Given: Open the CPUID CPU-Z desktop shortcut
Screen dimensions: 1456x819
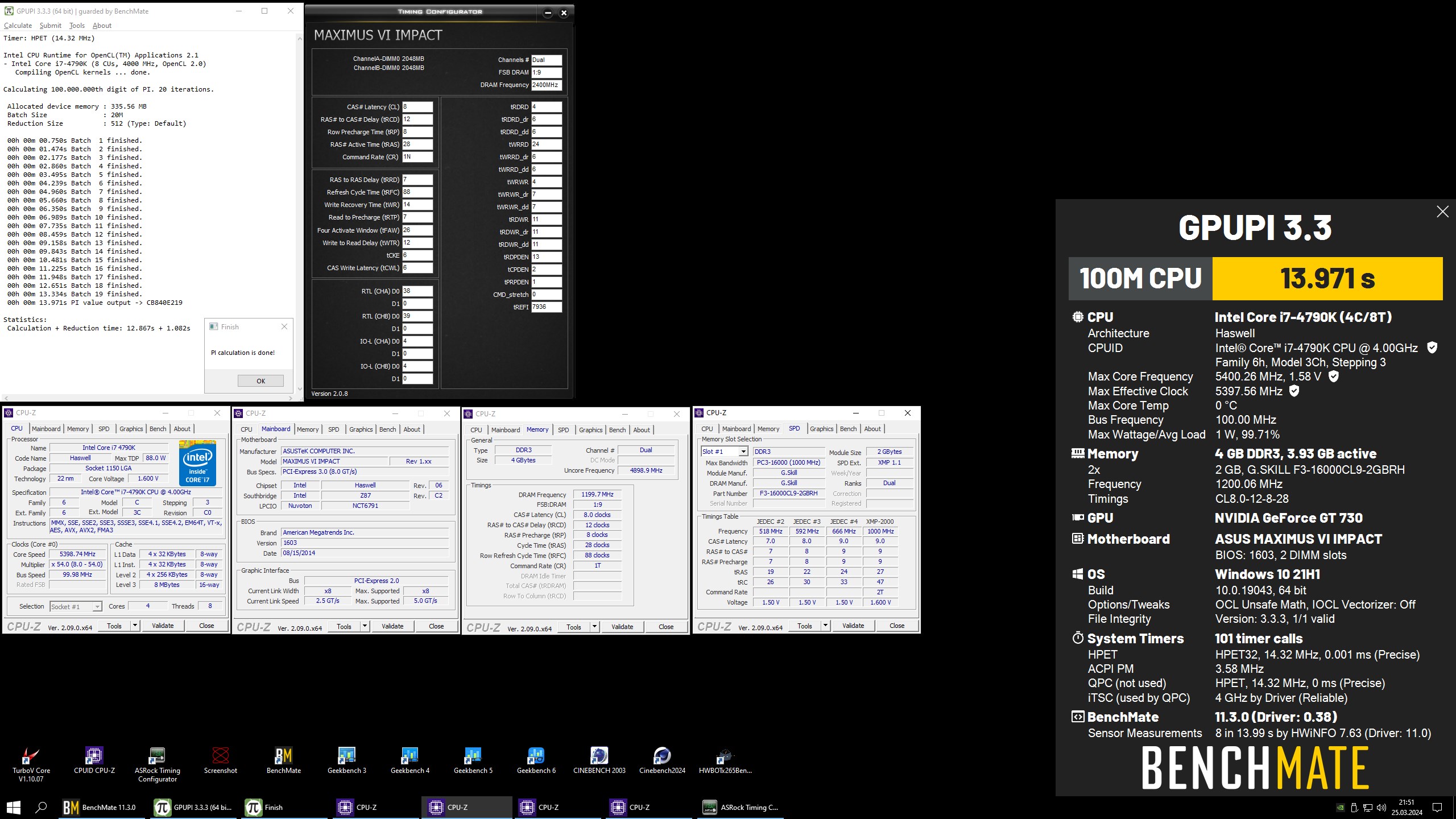Looking at the screenshot, I should pos(94,760).
